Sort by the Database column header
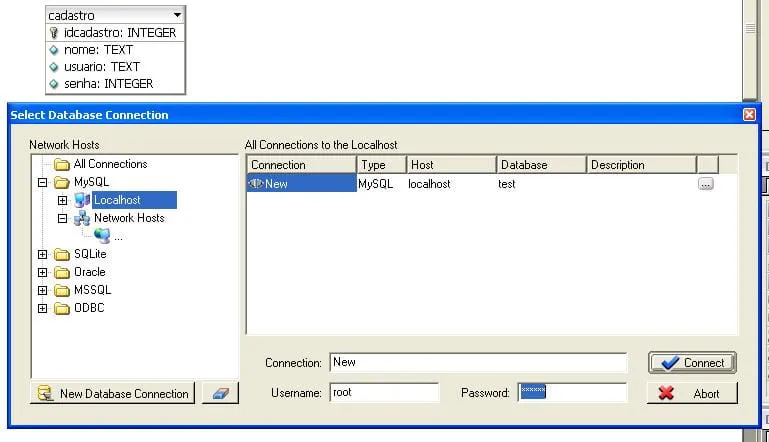769x442 pixels. (541, 165)
